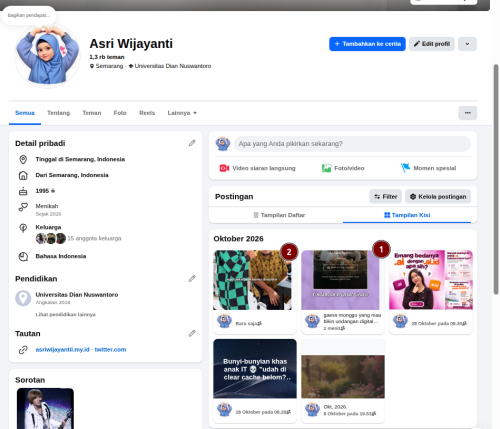Start Video siaran langsung
The height and width of the screenshot is (429, 500).
coord(257,168)
